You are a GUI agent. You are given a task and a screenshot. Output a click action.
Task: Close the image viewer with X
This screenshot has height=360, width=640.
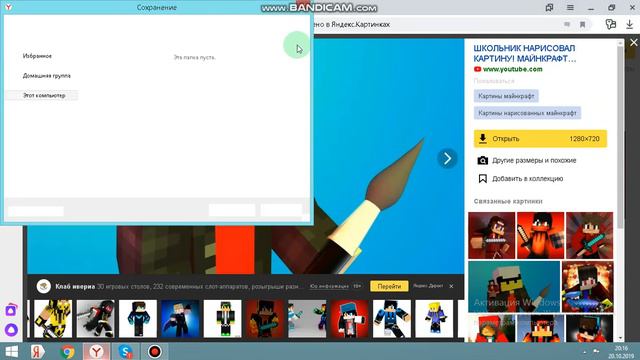(633, 42)
